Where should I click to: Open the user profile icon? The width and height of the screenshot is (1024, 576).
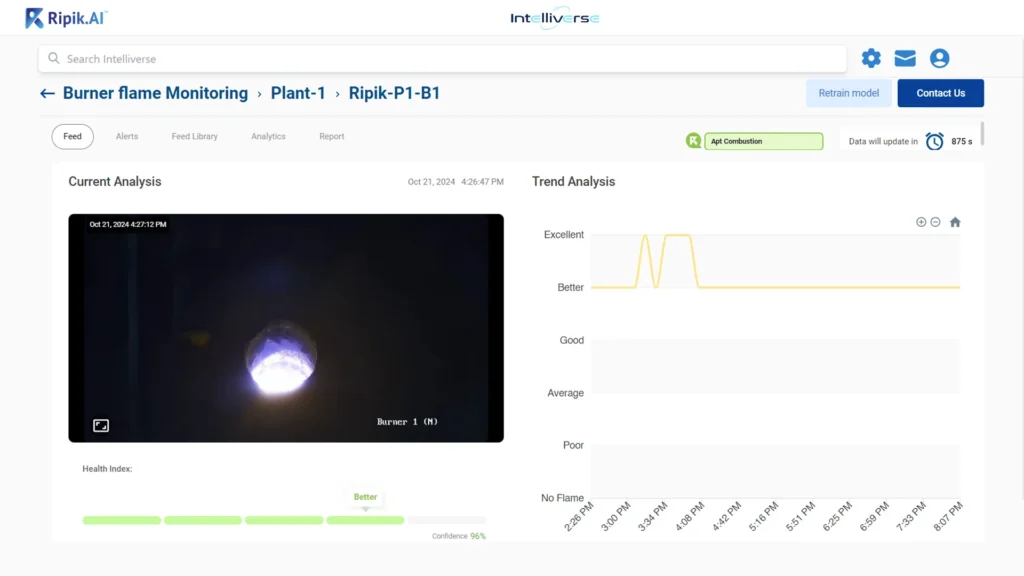pyautogui.click(x=939, y=59)
